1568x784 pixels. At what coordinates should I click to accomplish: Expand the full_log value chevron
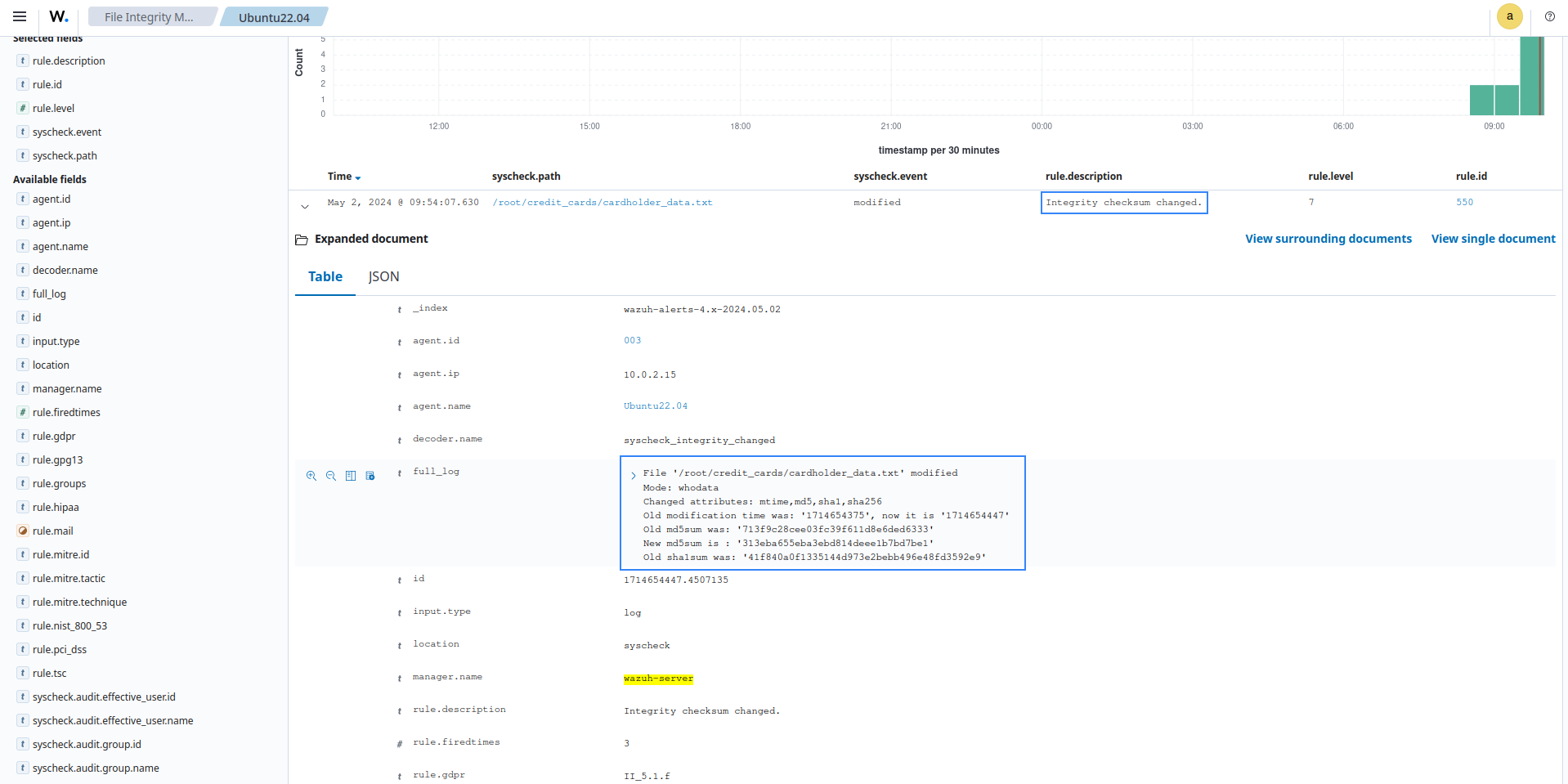[x=633, y=475]
